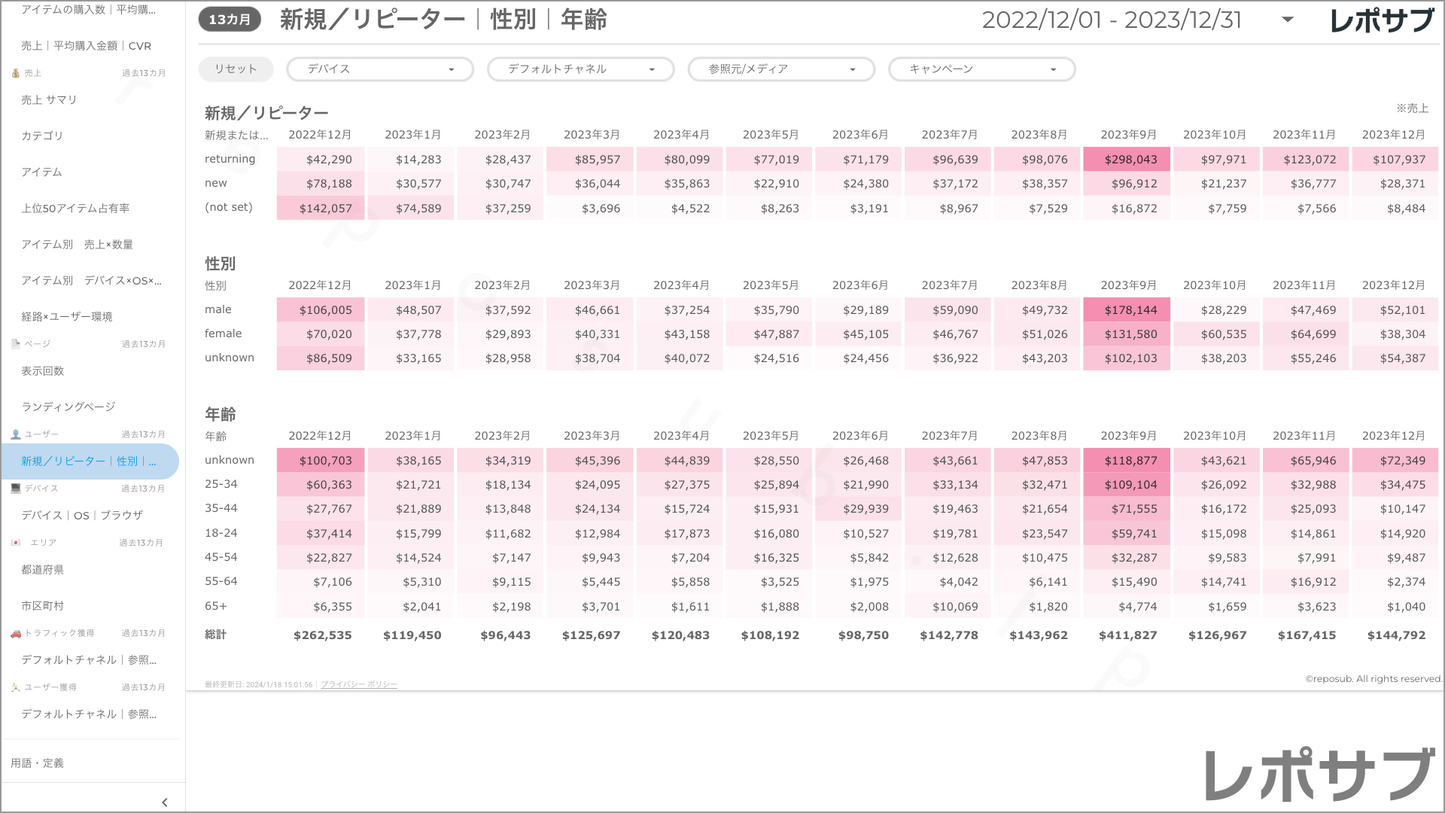Image resolution: width=1445 pixels, height=813 pixels.
Task: Click the computer icon beside デバイス section
Action: coord(15,489)
